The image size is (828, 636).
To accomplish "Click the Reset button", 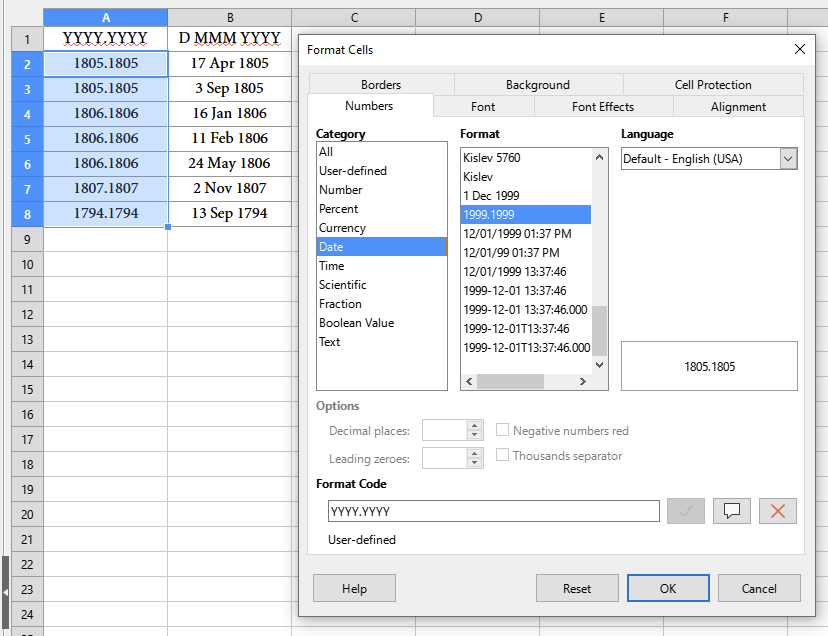I will pyautogui.click(x=576, y=589).
